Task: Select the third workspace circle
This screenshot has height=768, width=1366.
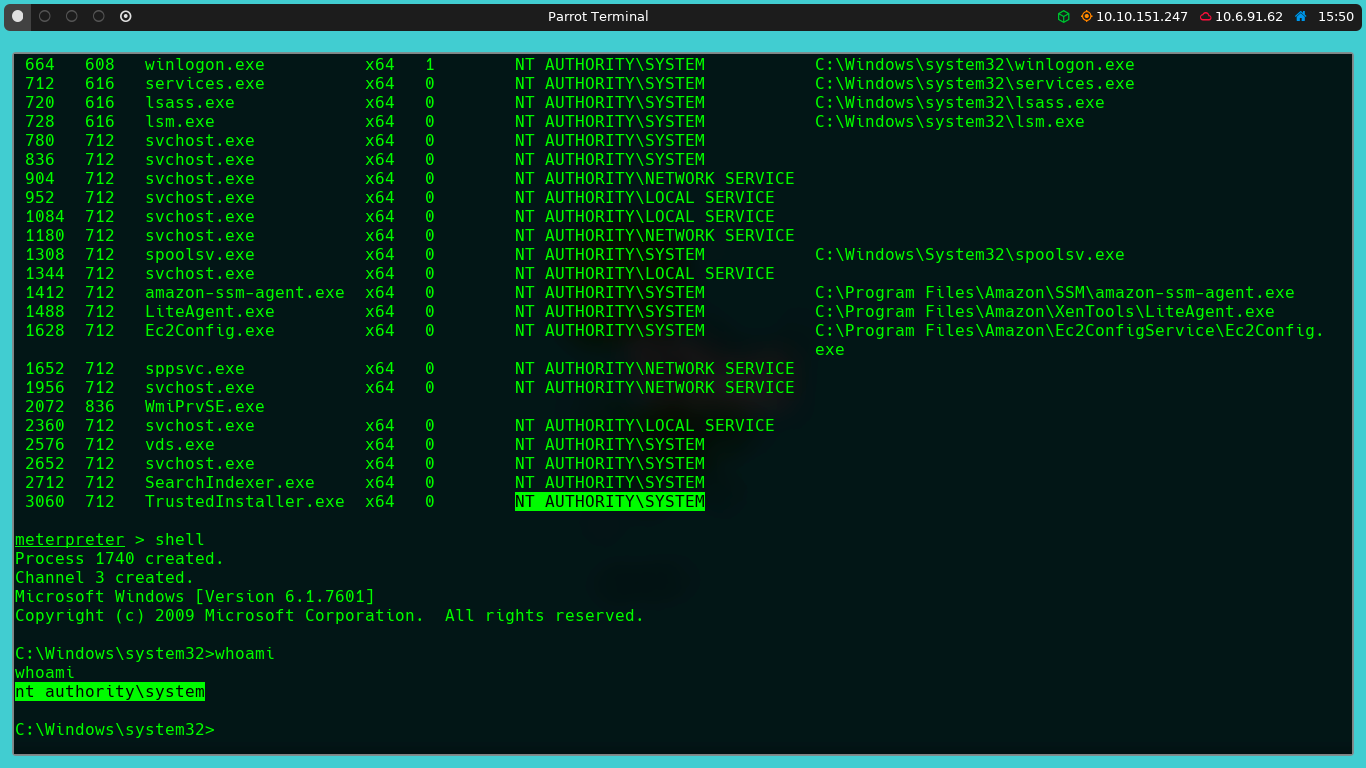Action: pos(71,16)
